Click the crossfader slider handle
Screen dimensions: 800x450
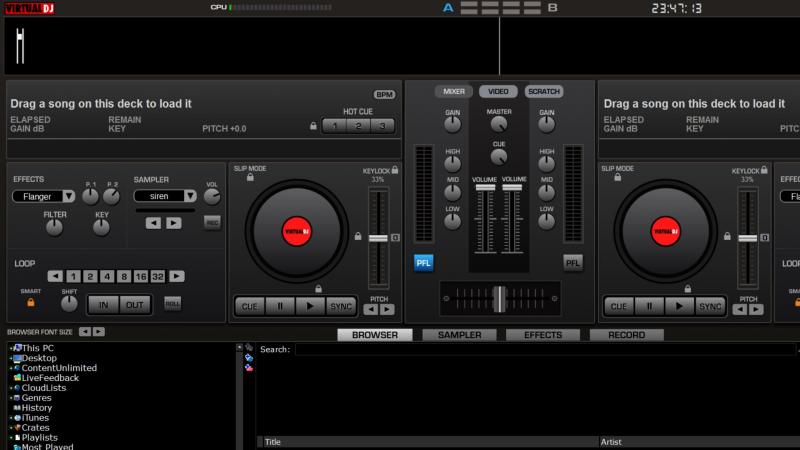click(498, 297)
